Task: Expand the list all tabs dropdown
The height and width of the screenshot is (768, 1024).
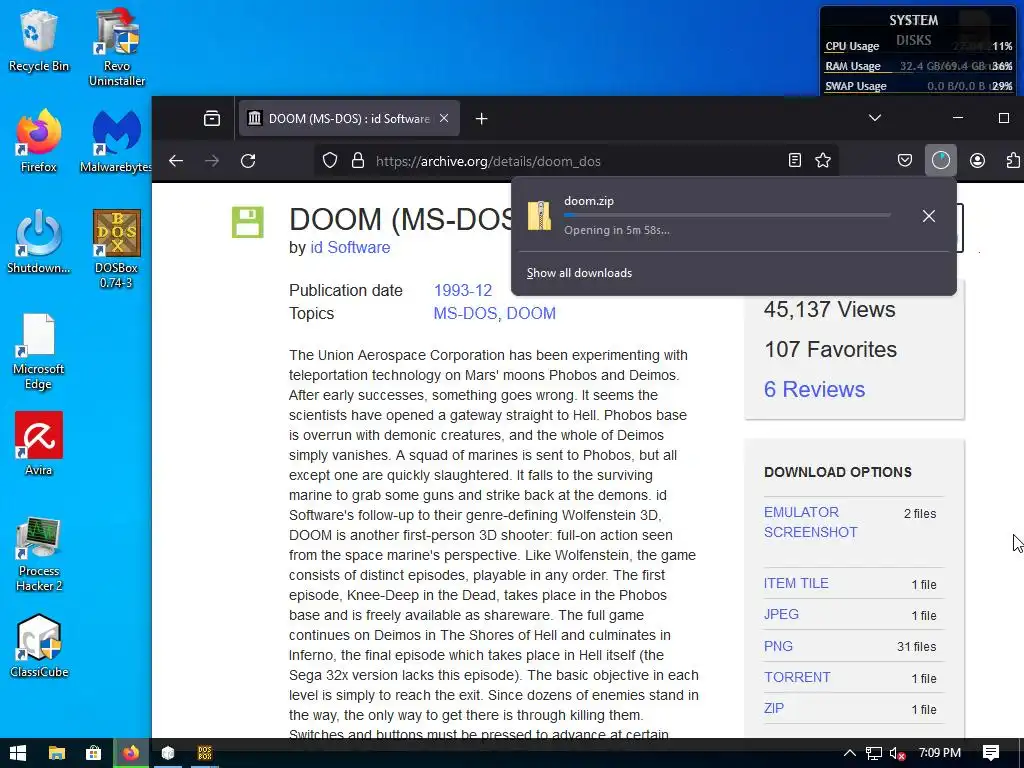Action: [x=875, y=118]
